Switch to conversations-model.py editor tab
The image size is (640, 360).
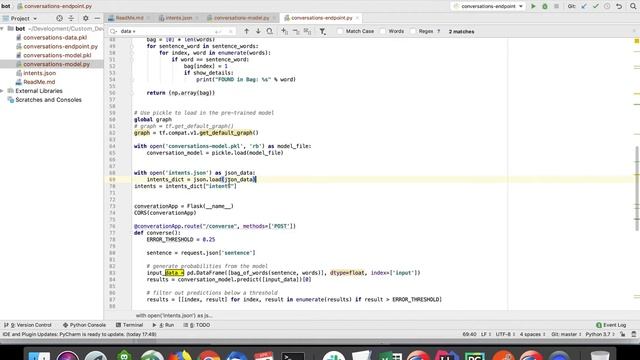(x=241, y=18)
